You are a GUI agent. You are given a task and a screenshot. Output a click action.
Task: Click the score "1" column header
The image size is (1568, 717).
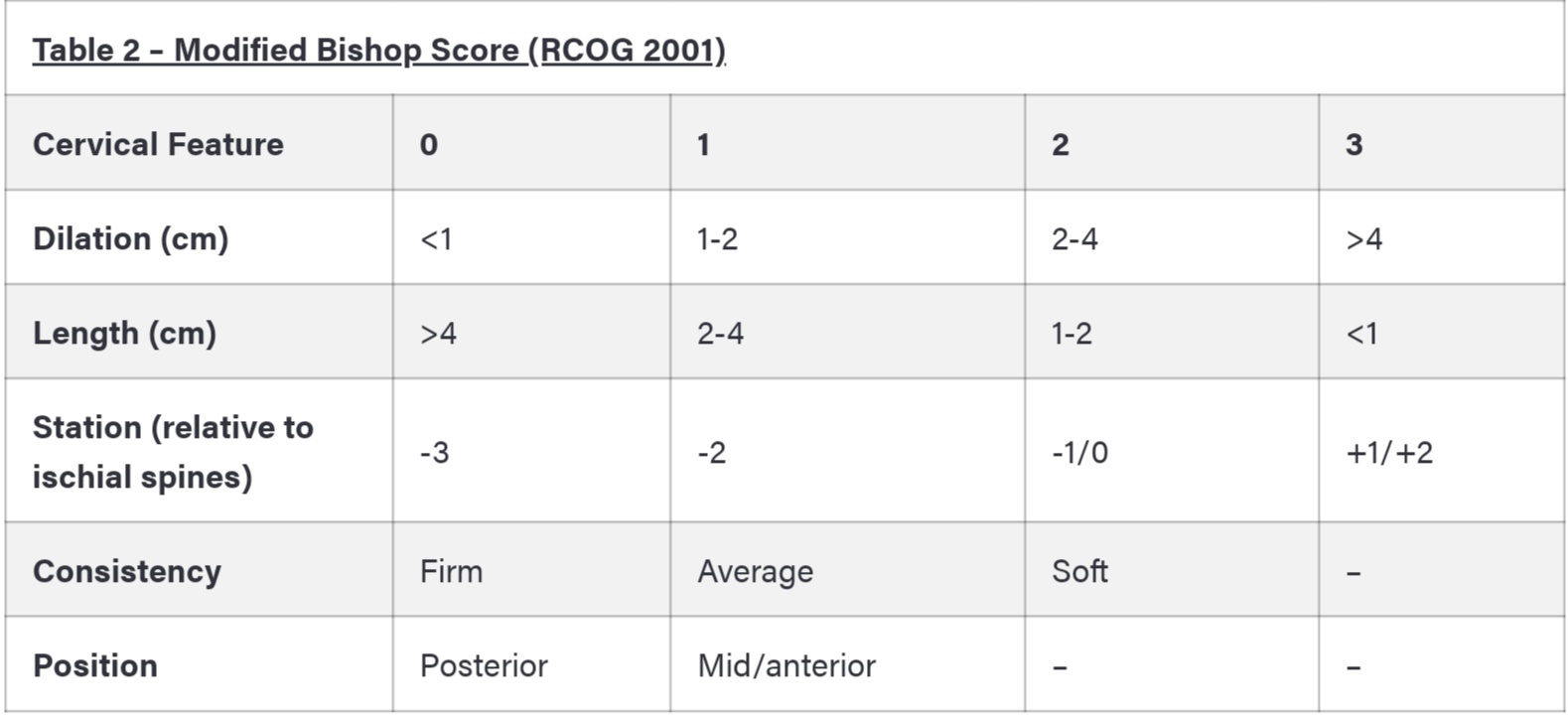point(704,145)
